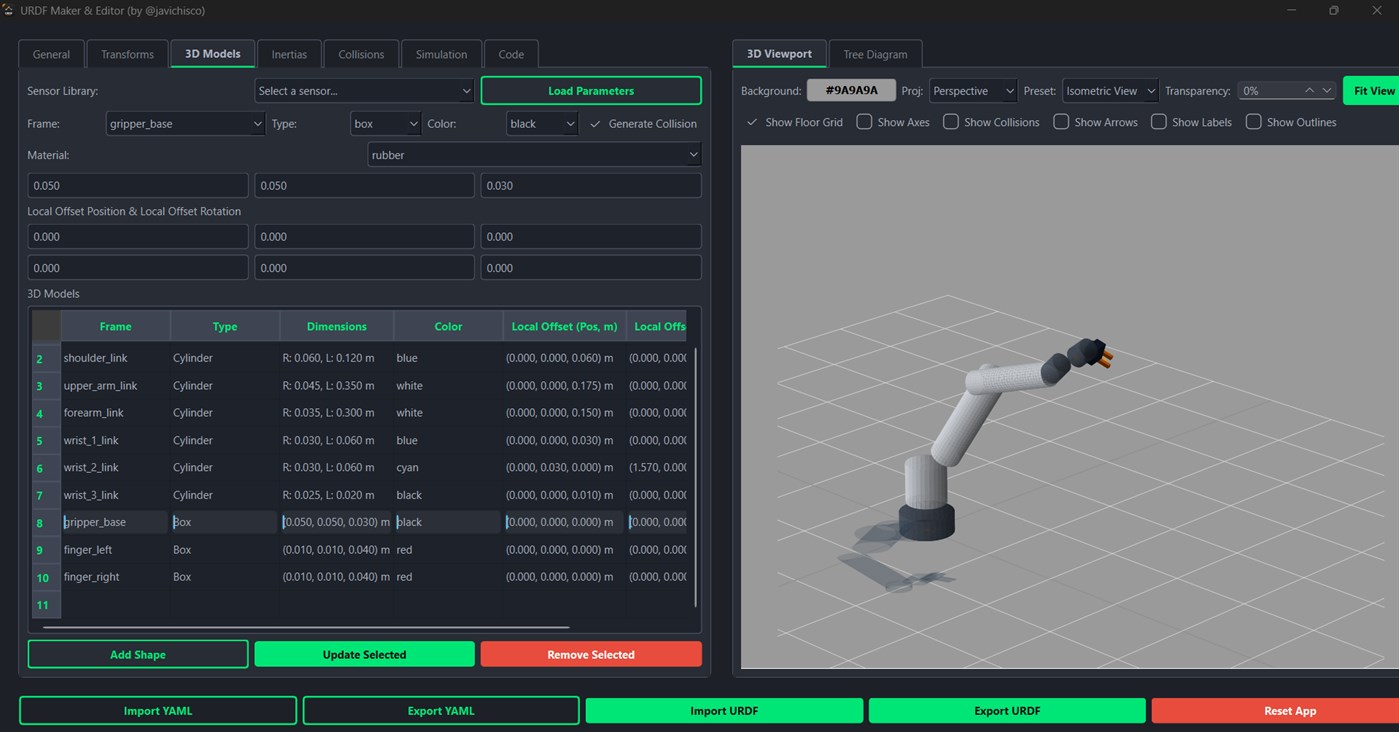Image resolution: width=1399 pixels, height=732 pixels.
Task: Open the Type dropdown set to box
Action: click(386, 124)
